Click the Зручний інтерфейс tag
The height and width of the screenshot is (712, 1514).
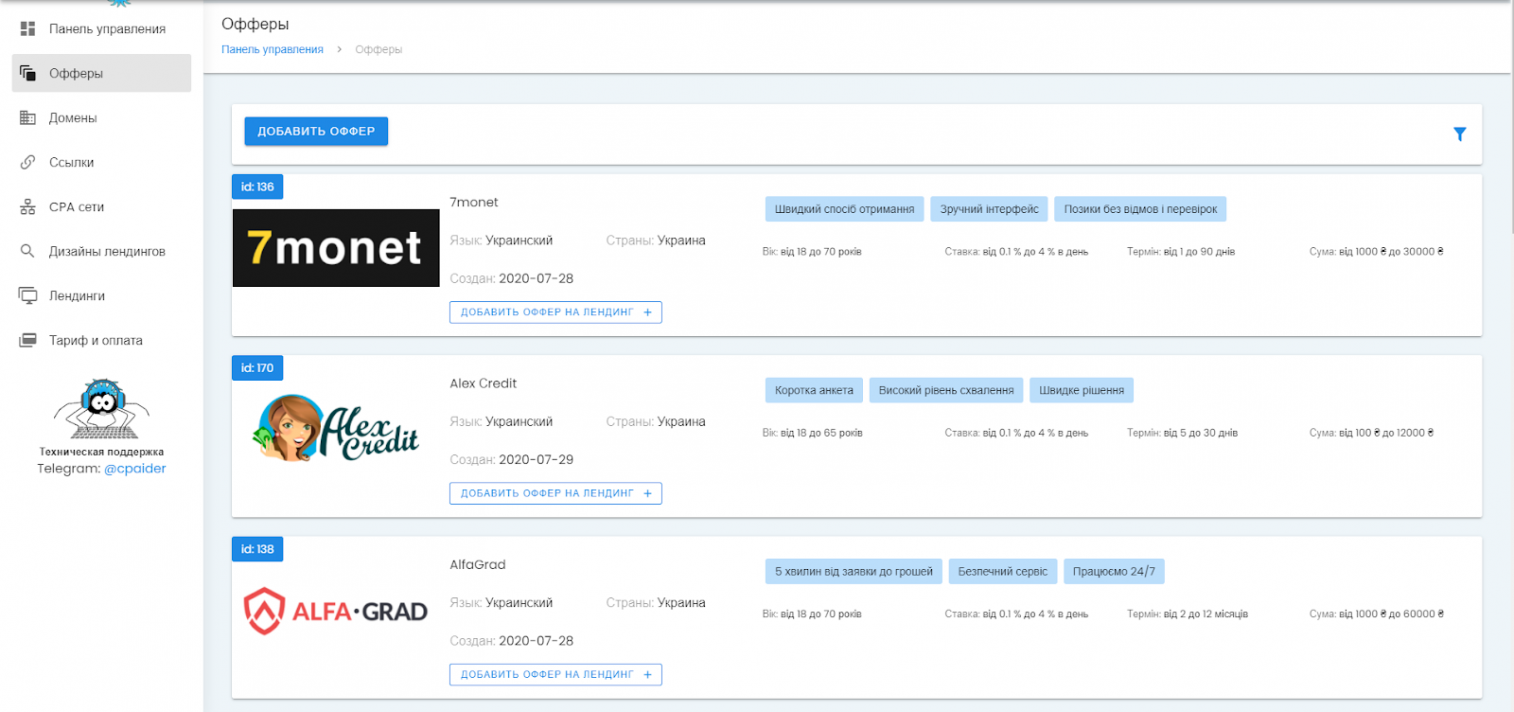coord(990,209)
